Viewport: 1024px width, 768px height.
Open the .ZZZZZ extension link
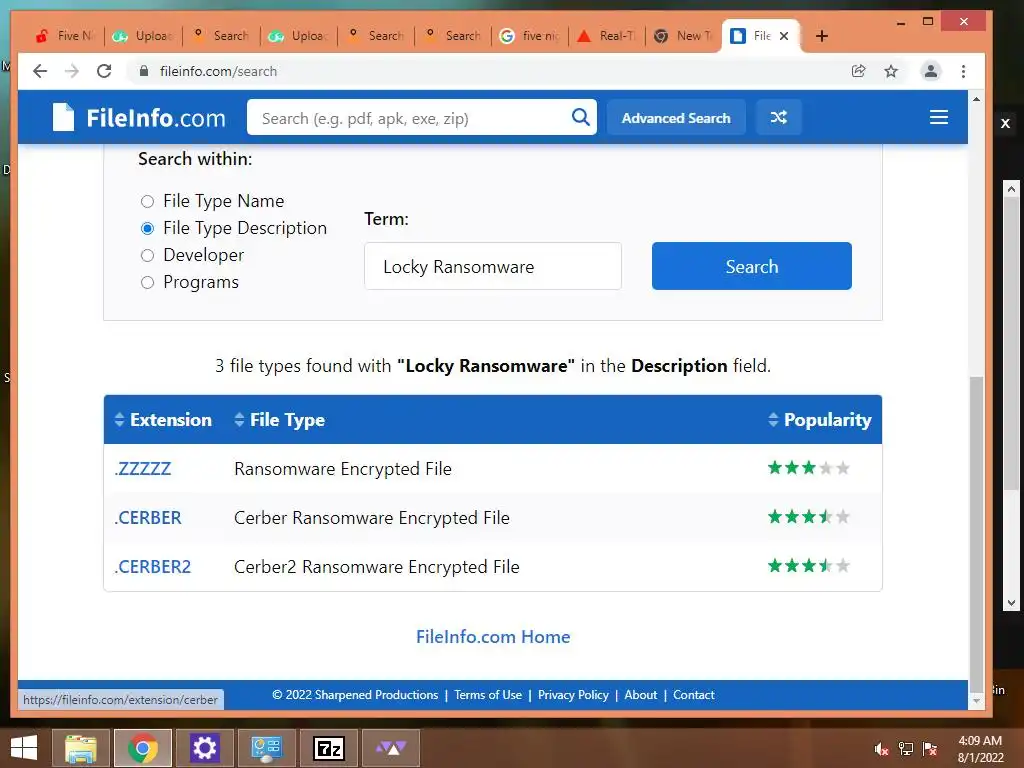pyautogui.click(x=143, y=469)
